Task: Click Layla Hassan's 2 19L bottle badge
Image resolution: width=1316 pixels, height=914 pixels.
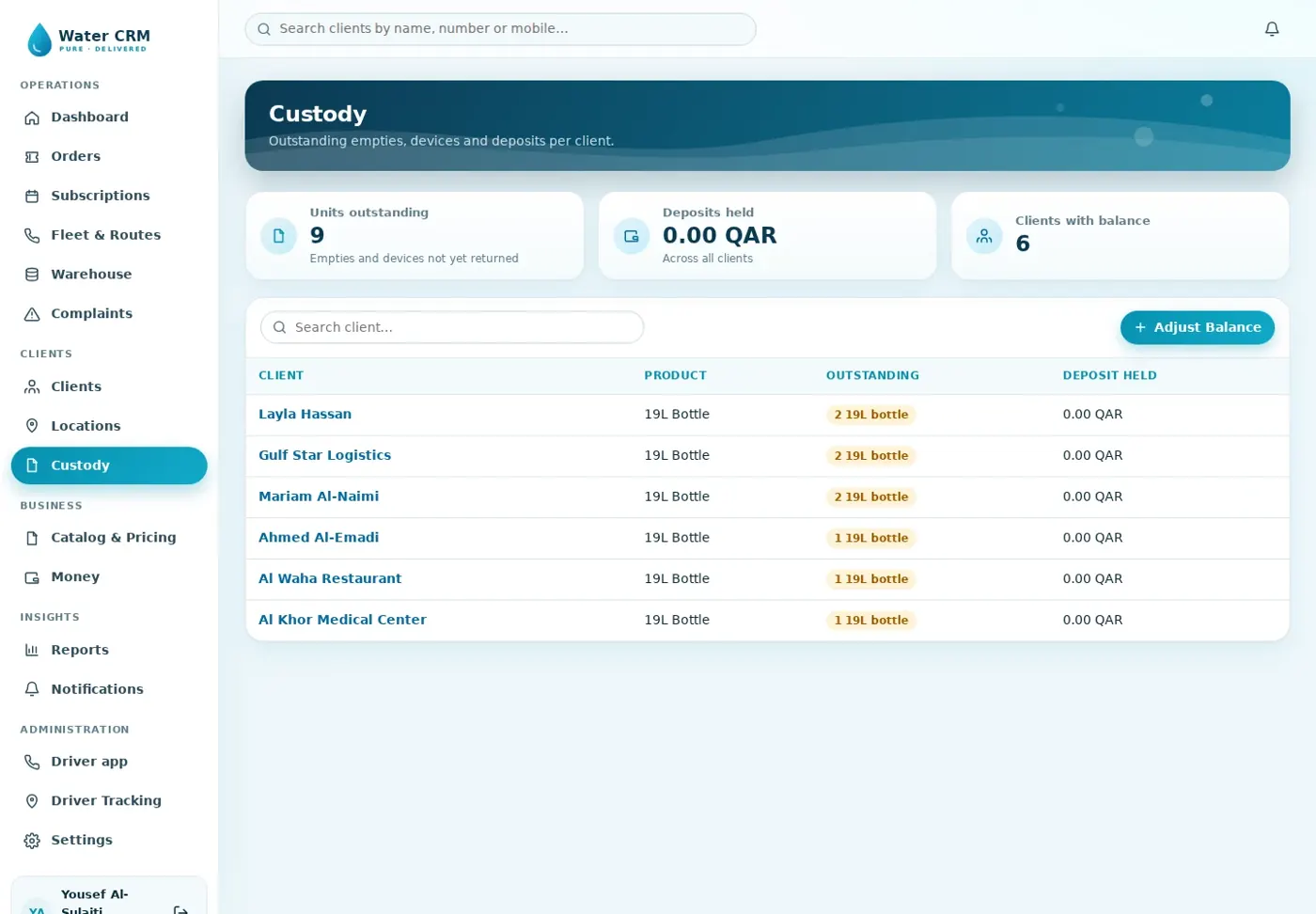Action: 871,415
